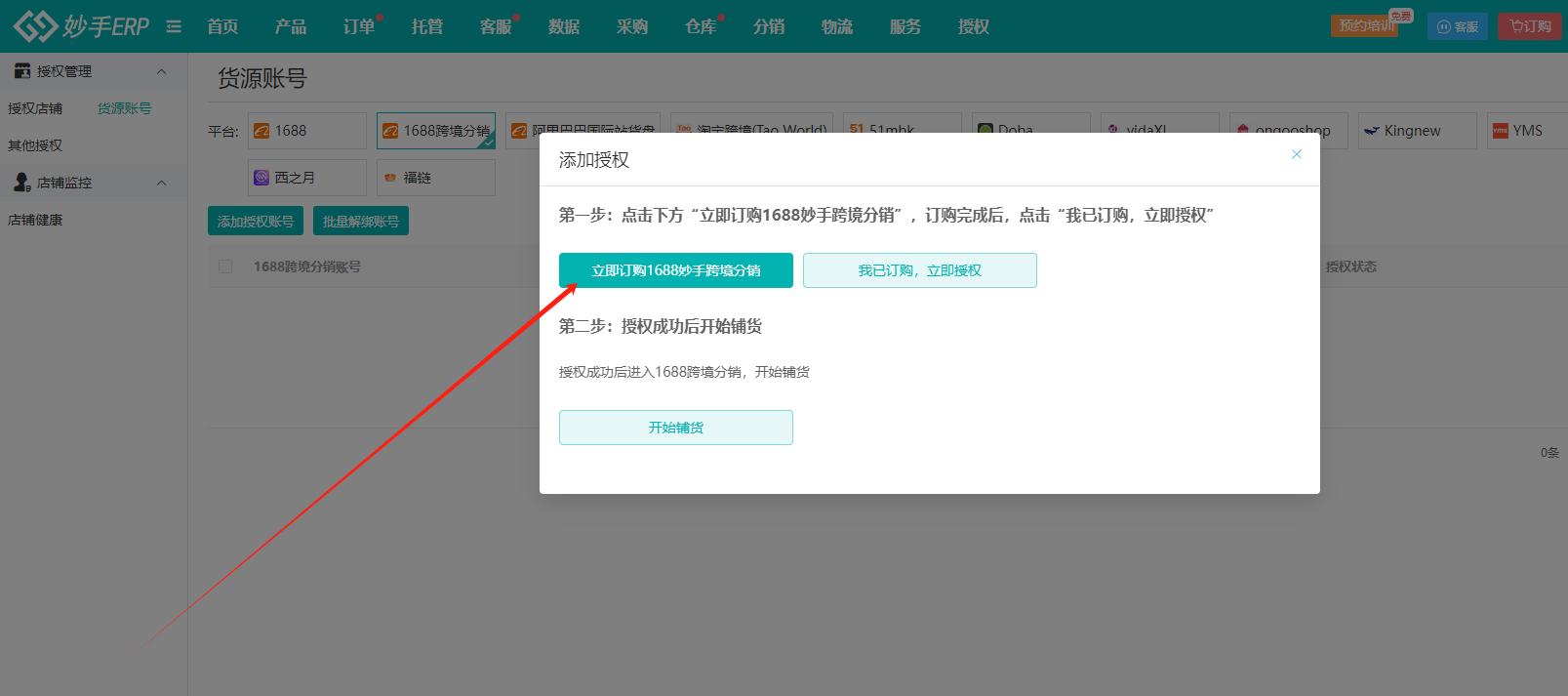Open the 授权 top menu

coord(974,26)
